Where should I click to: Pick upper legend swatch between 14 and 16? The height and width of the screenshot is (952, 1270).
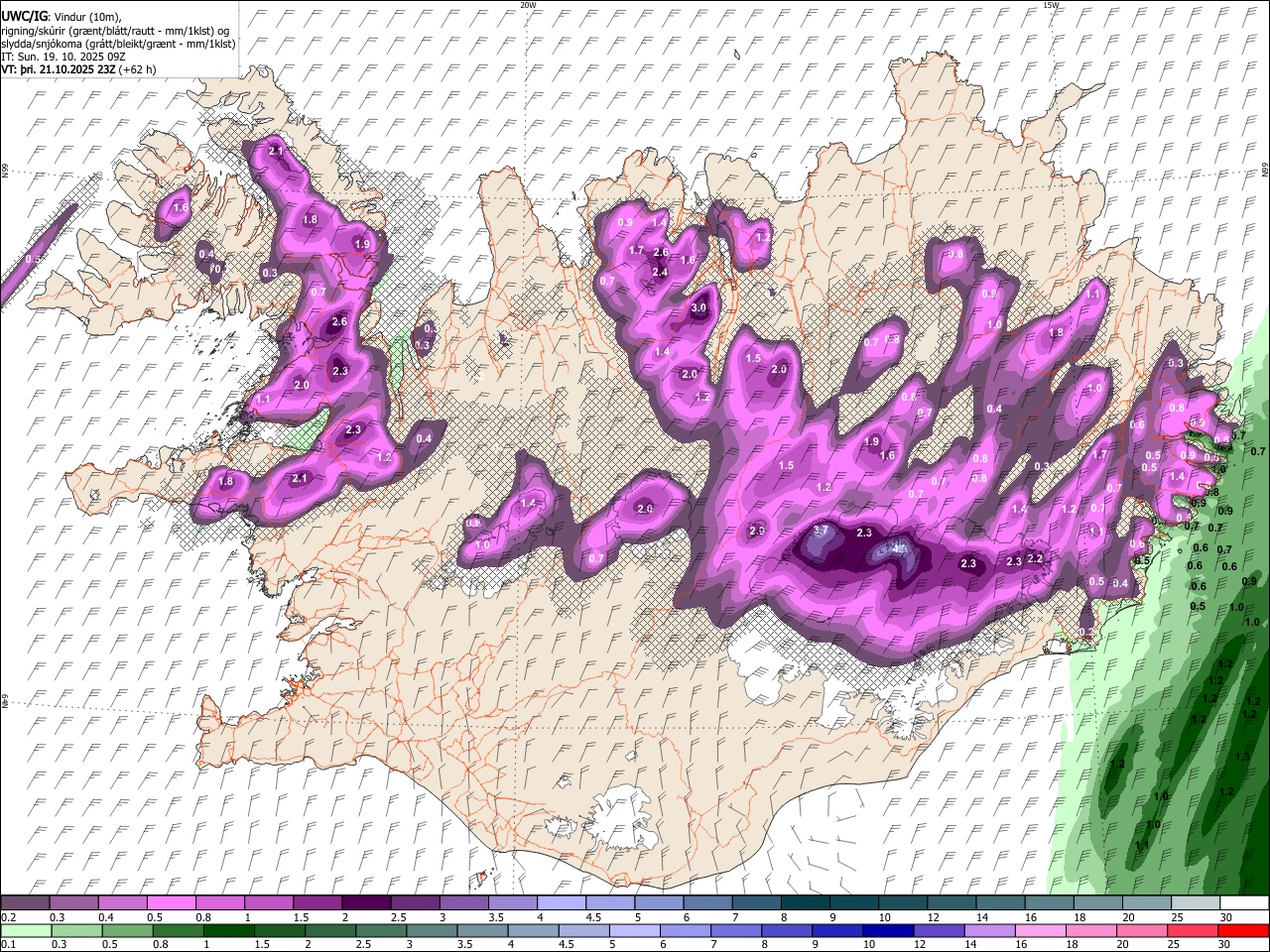(1001, 902)
